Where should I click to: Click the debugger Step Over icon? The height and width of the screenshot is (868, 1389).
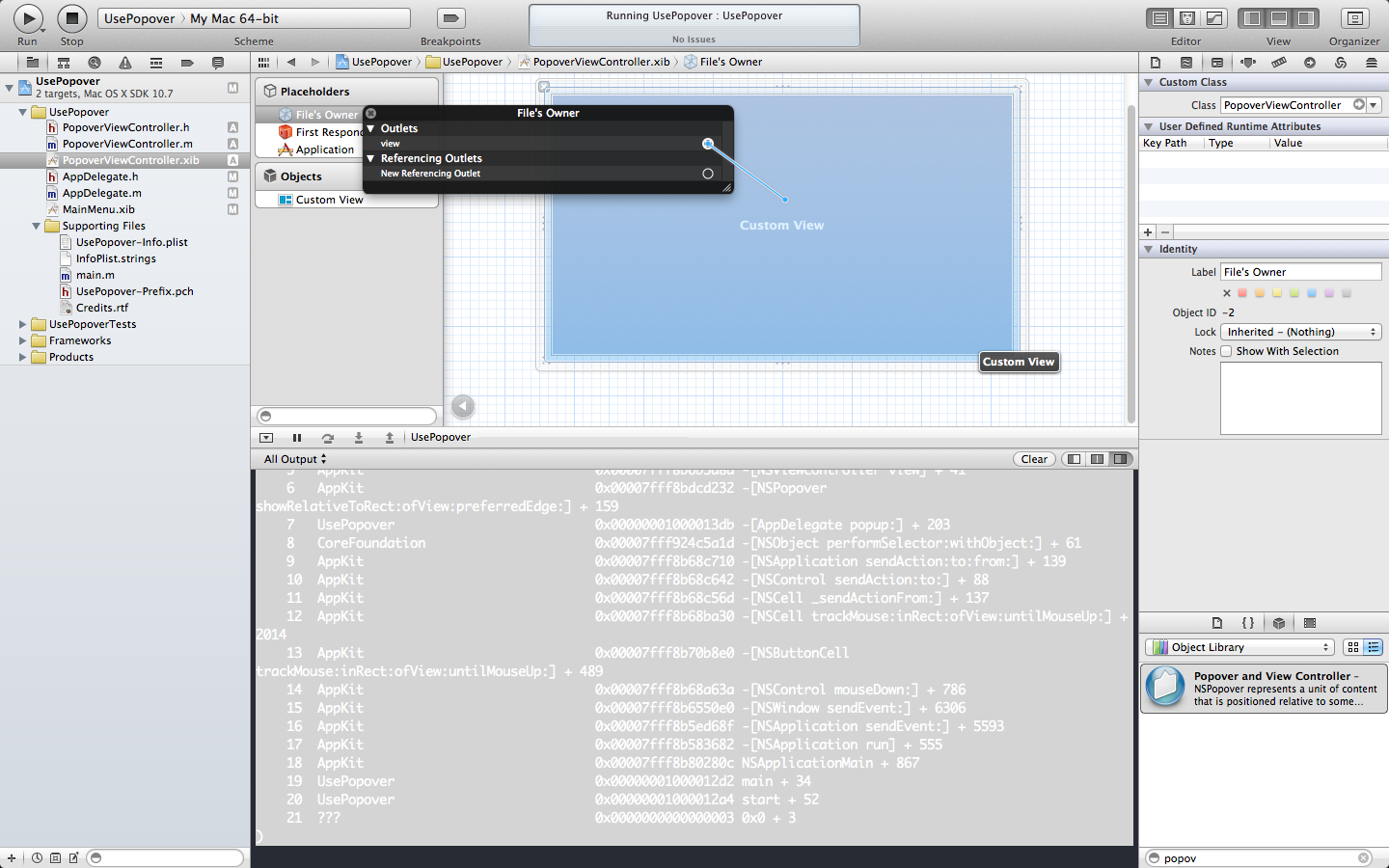point(328,438)
